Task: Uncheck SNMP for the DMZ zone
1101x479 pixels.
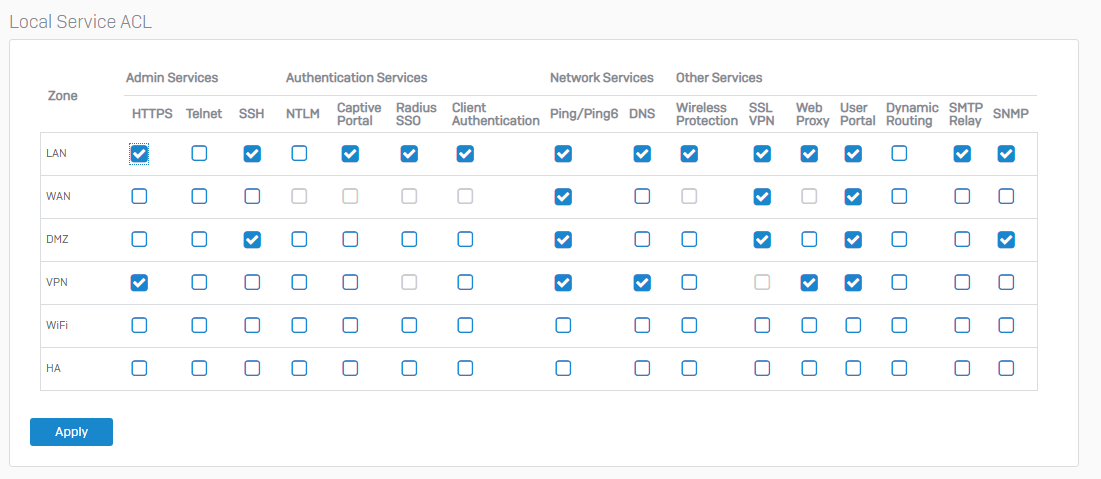Action: click(x=1006, y=240)
